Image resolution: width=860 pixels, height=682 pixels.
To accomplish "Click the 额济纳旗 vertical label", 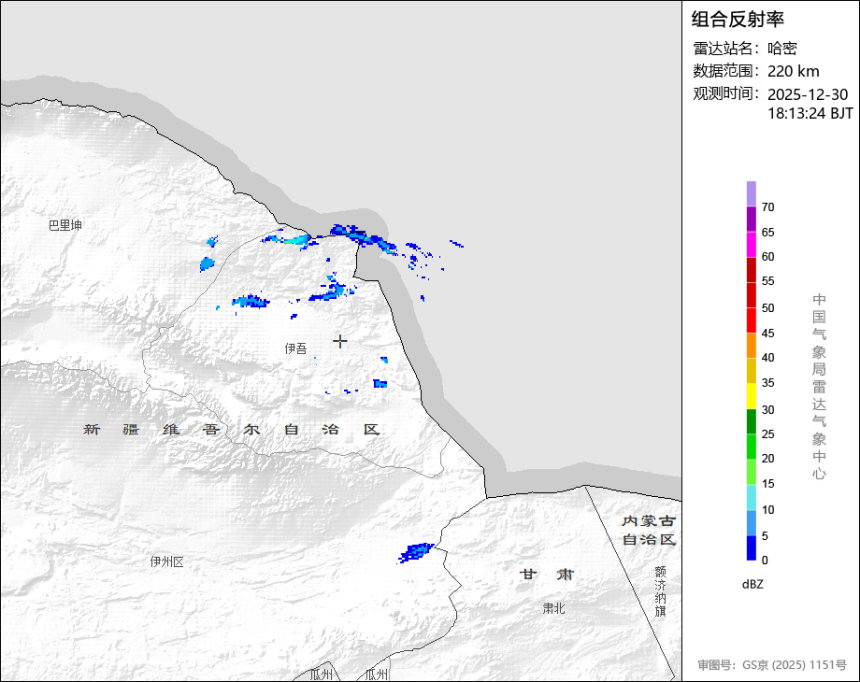I will pyautogui.click(x=660, y=591).
